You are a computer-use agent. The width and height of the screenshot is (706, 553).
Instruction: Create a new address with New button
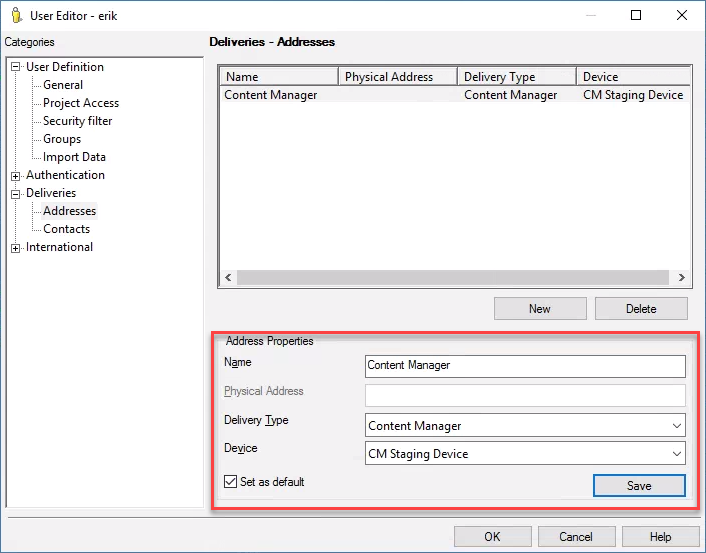coord(540,308)
